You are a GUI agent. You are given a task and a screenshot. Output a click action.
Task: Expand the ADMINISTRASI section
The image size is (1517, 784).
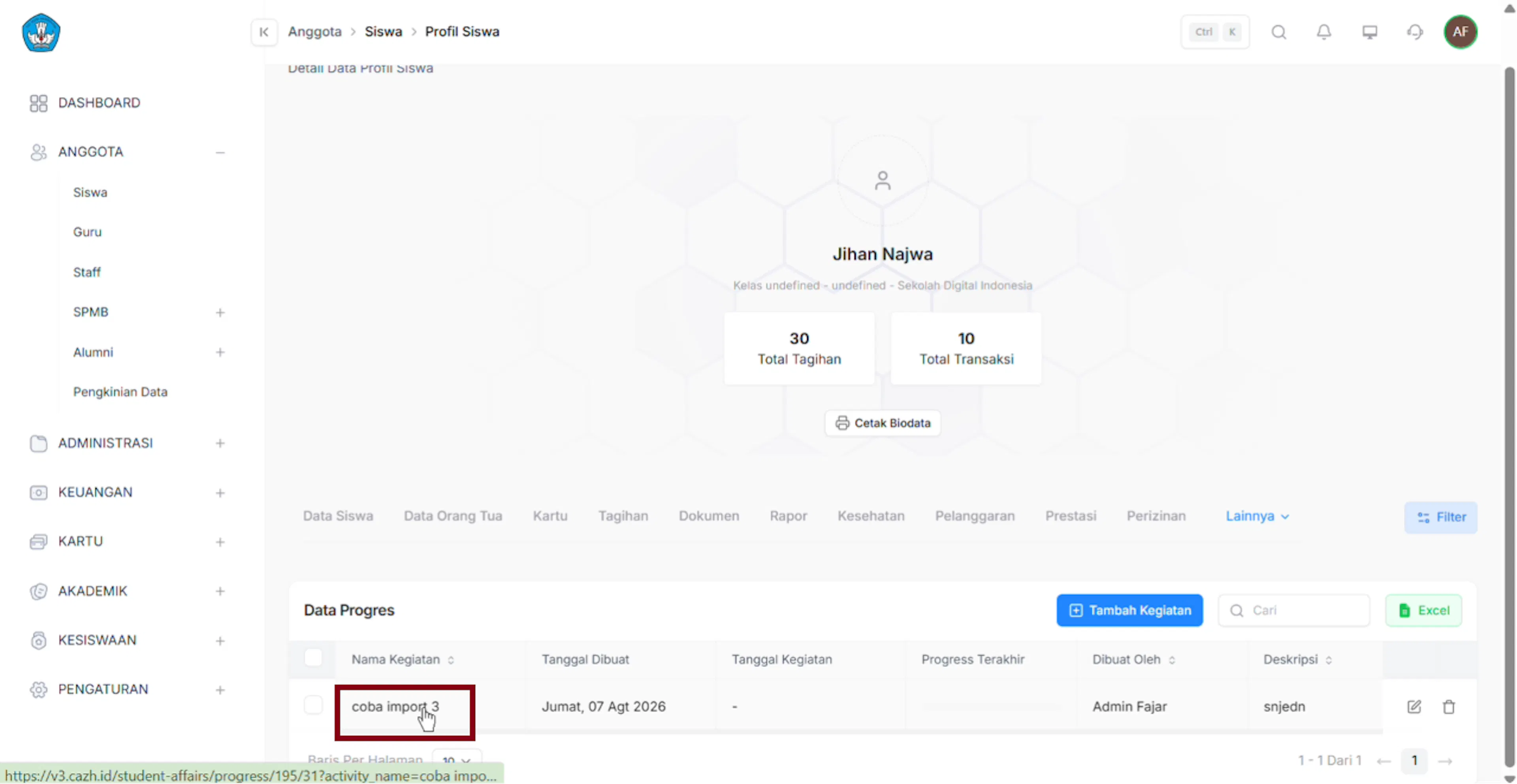220,443
